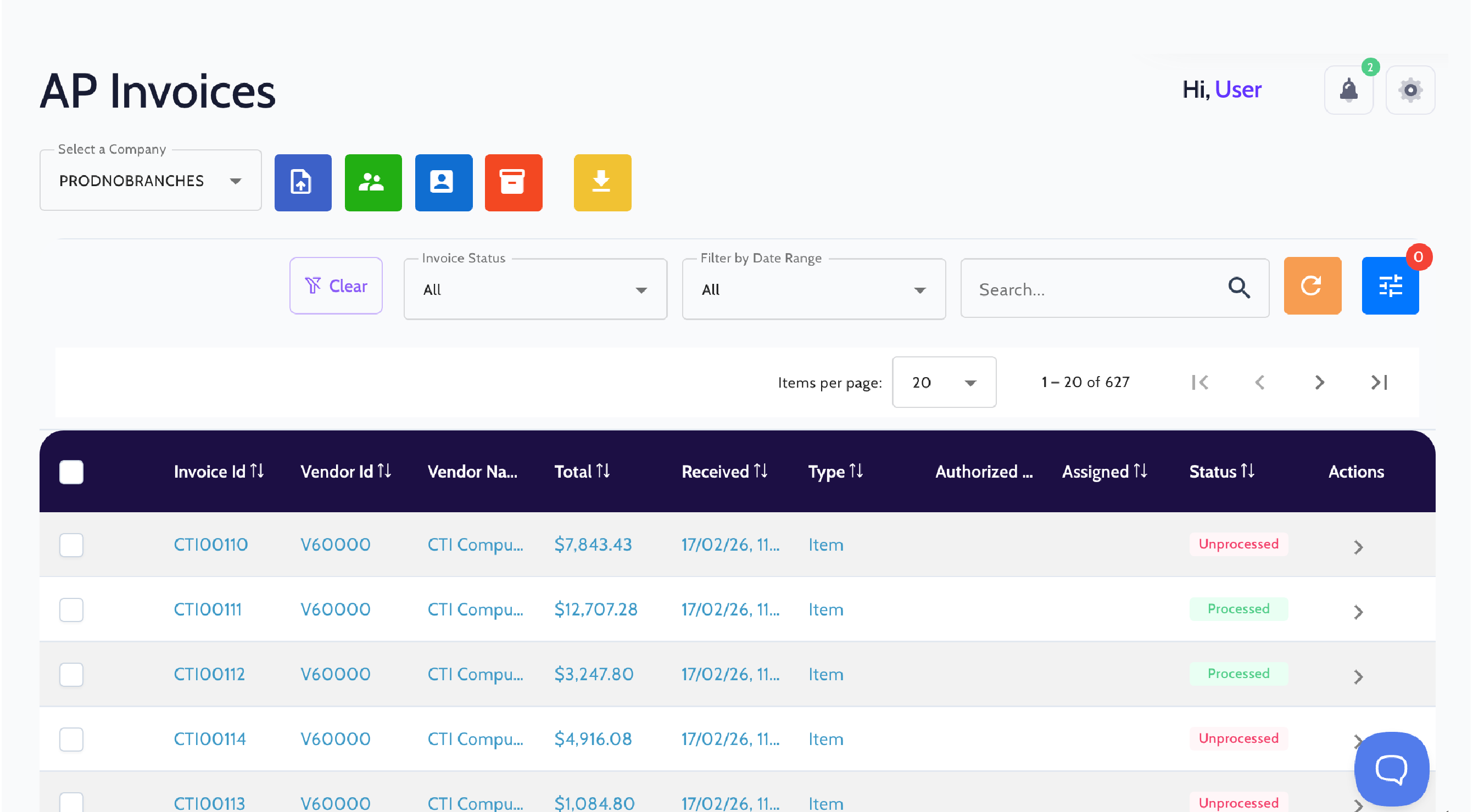Expand the Select a Company dropdown
The width and height of the screenshot is (1473, 812).
pyautogui.click(x=150, y=181)
